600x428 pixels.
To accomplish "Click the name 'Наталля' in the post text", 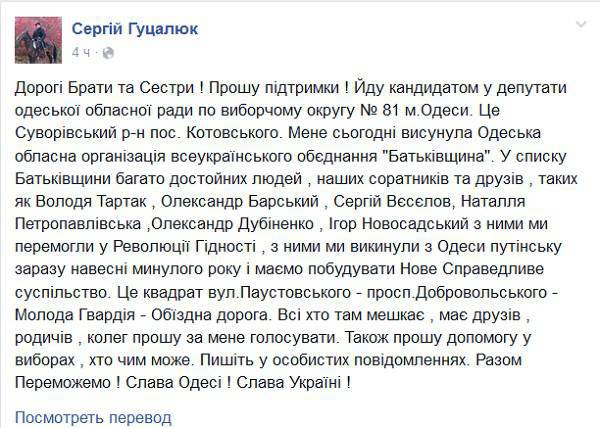I will 493,202.
